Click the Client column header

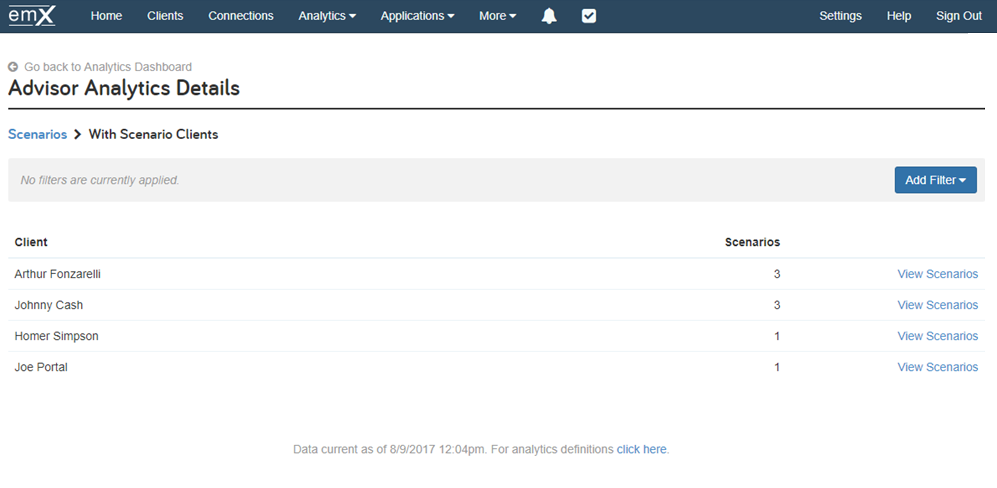31,242
